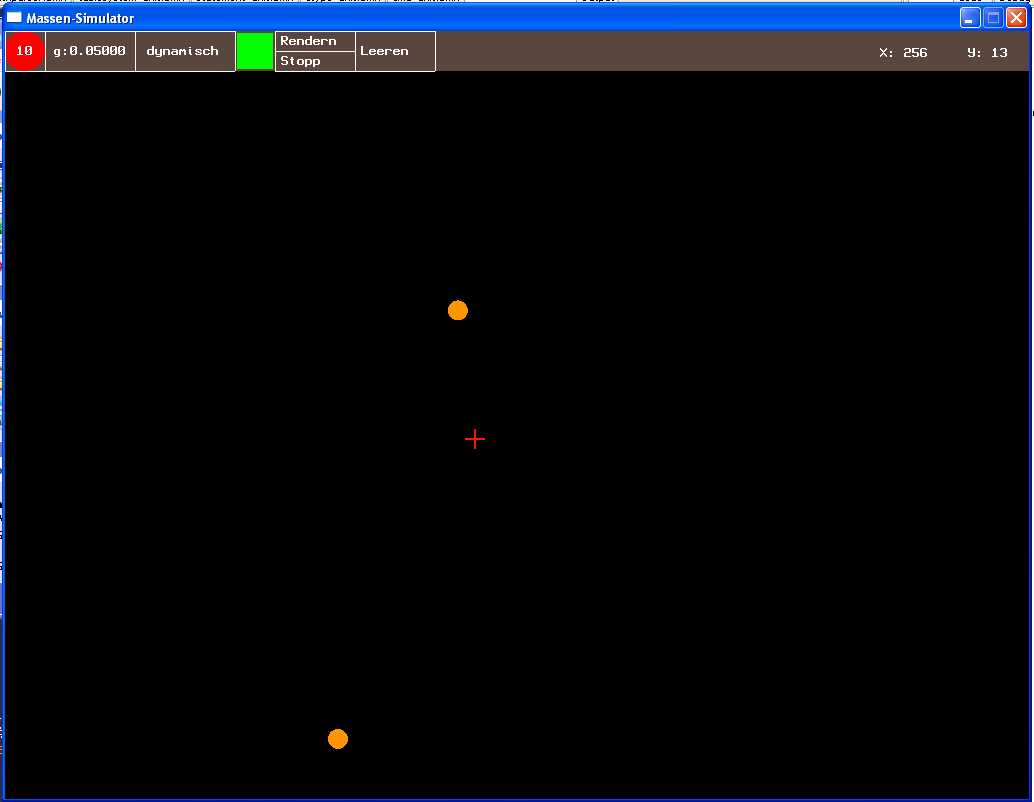This screenshot has height=802, width=1034.
Task: Select the lower orange mass ball
Action: pos(338,739)
